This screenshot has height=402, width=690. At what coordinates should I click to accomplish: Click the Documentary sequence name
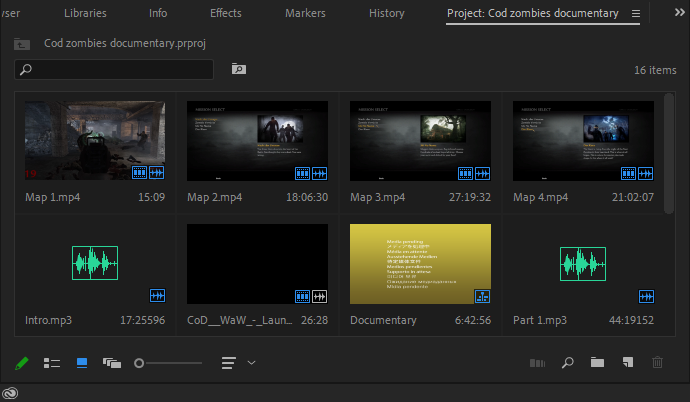tap(383, 320)
